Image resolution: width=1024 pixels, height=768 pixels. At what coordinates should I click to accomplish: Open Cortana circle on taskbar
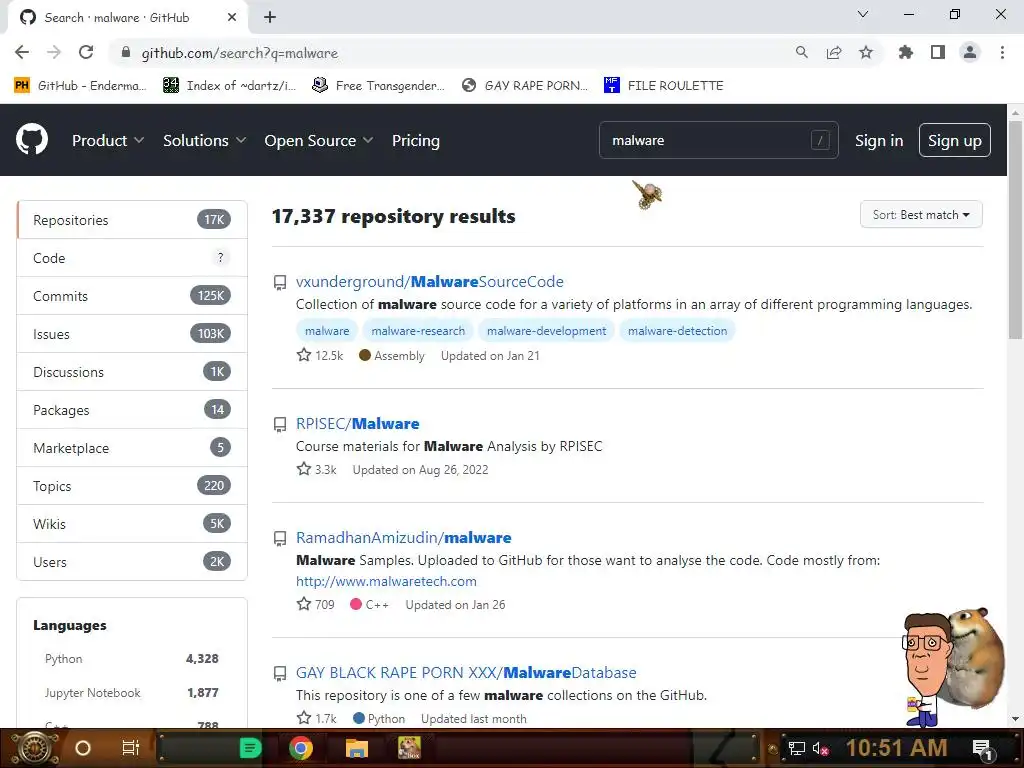[83, 748]
